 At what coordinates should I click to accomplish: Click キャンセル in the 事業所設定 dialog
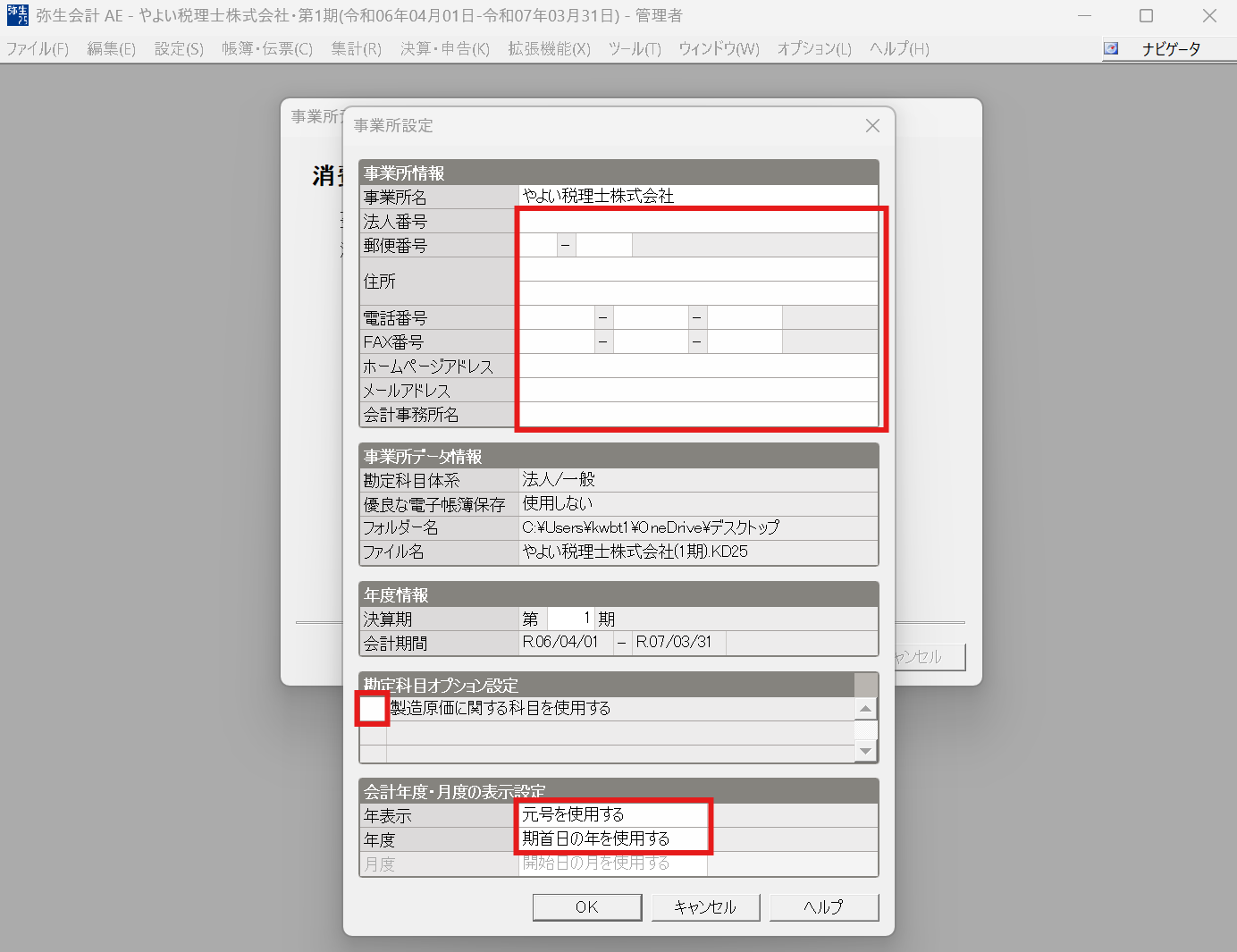coord(705,907)
